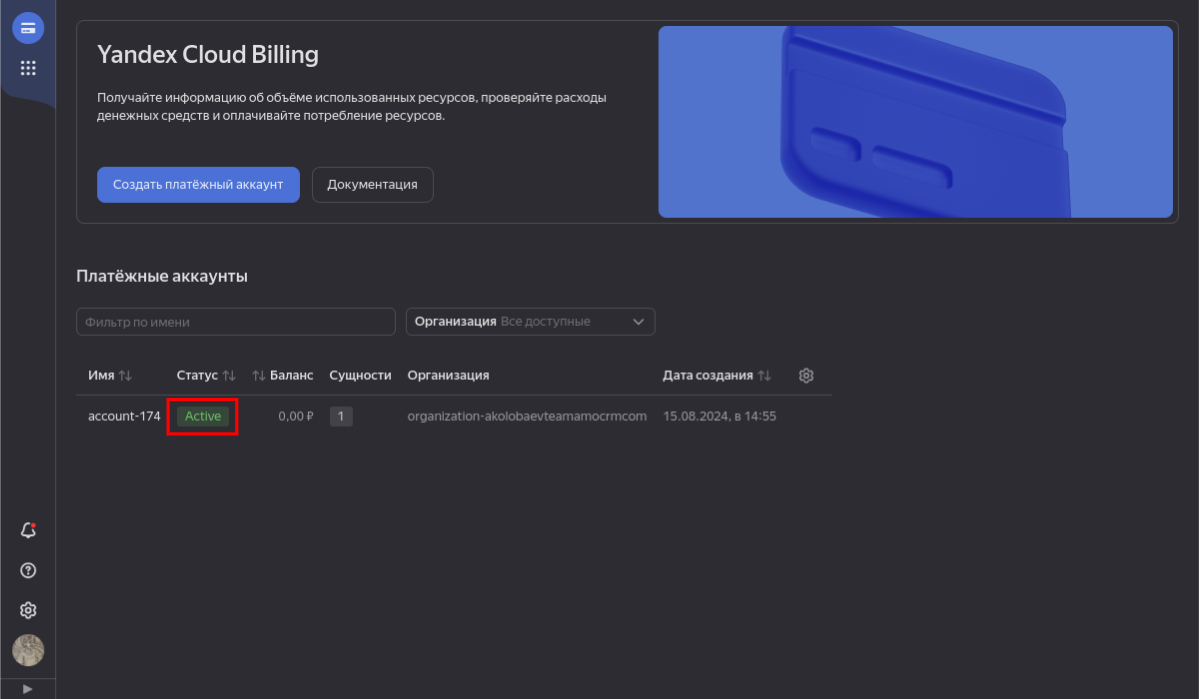
Task: Open settings gear in left sidebar
Action: [x=28, y=610]
